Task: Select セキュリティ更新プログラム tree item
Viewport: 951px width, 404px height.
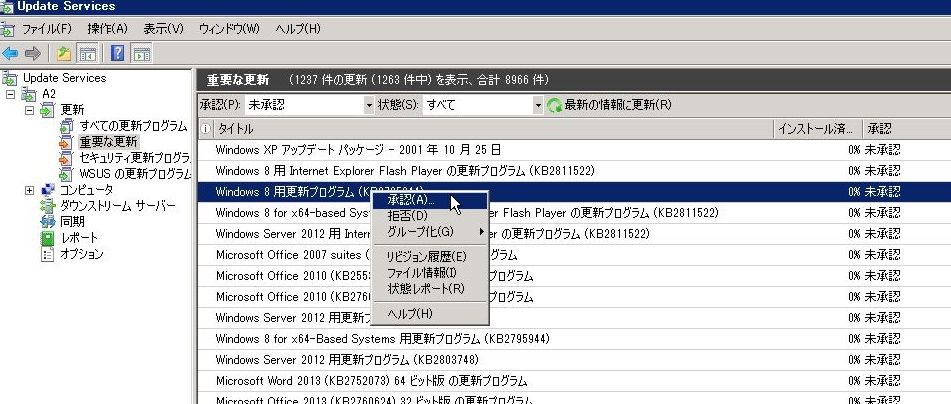Action: point(135,158)
